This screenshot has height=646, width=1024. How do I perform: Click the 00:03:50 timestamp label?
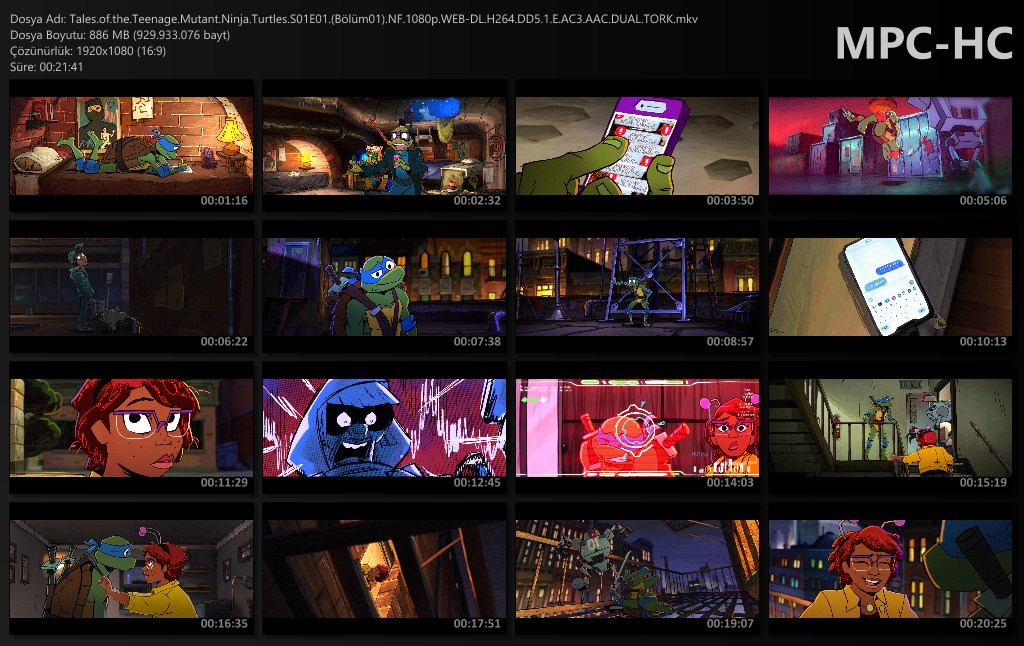tap(730, 201)
